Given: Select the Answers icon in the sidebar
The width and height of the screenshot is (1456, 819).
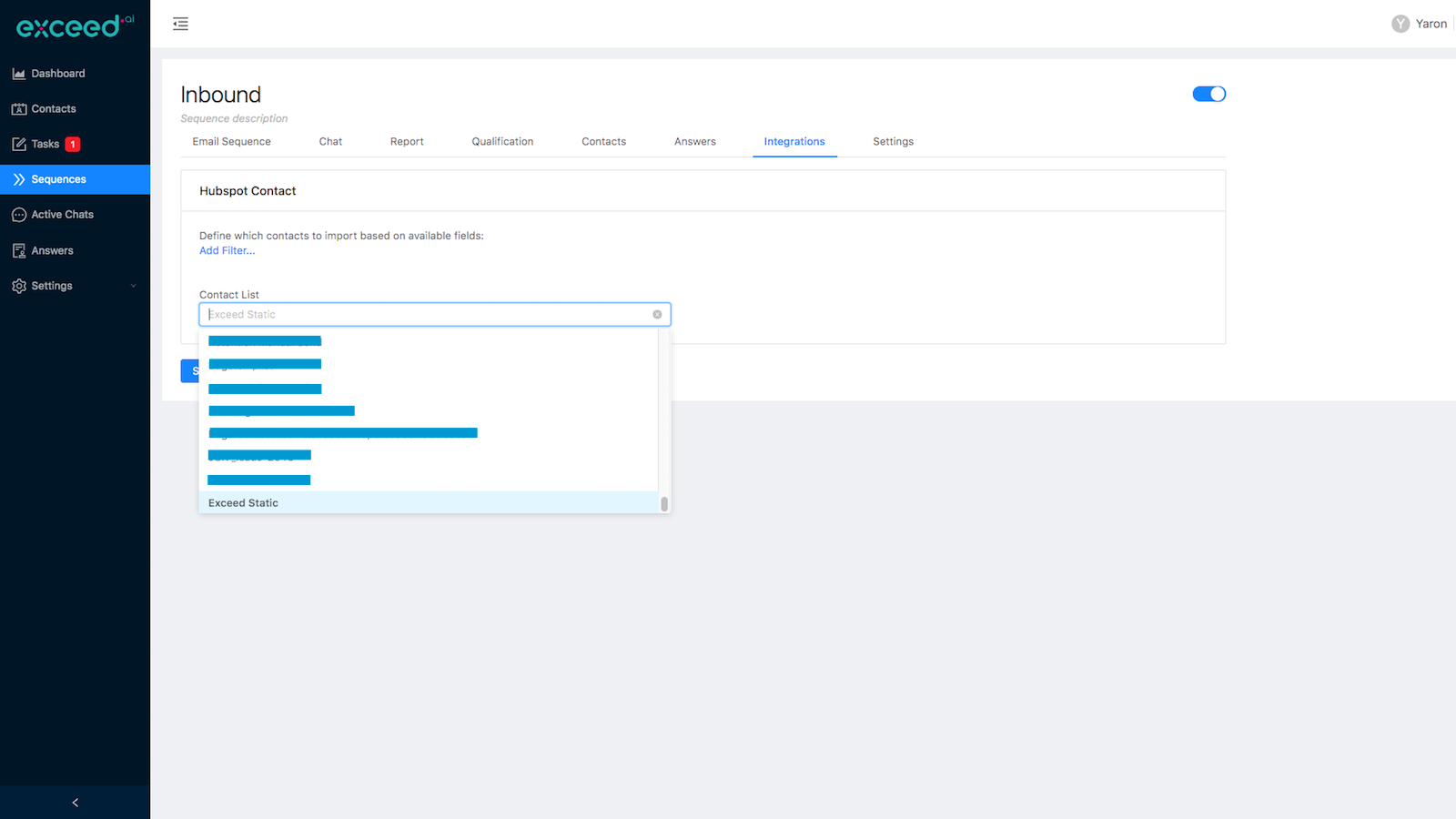Looking at the screenshot, I should [19, 249].
